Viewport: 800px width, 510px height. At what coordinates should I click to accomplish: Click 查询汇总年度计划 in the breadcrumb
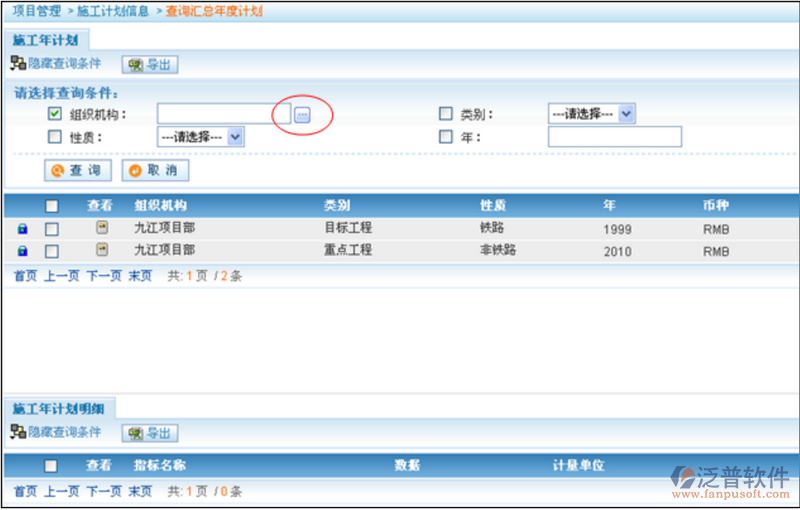pos(214,11)
